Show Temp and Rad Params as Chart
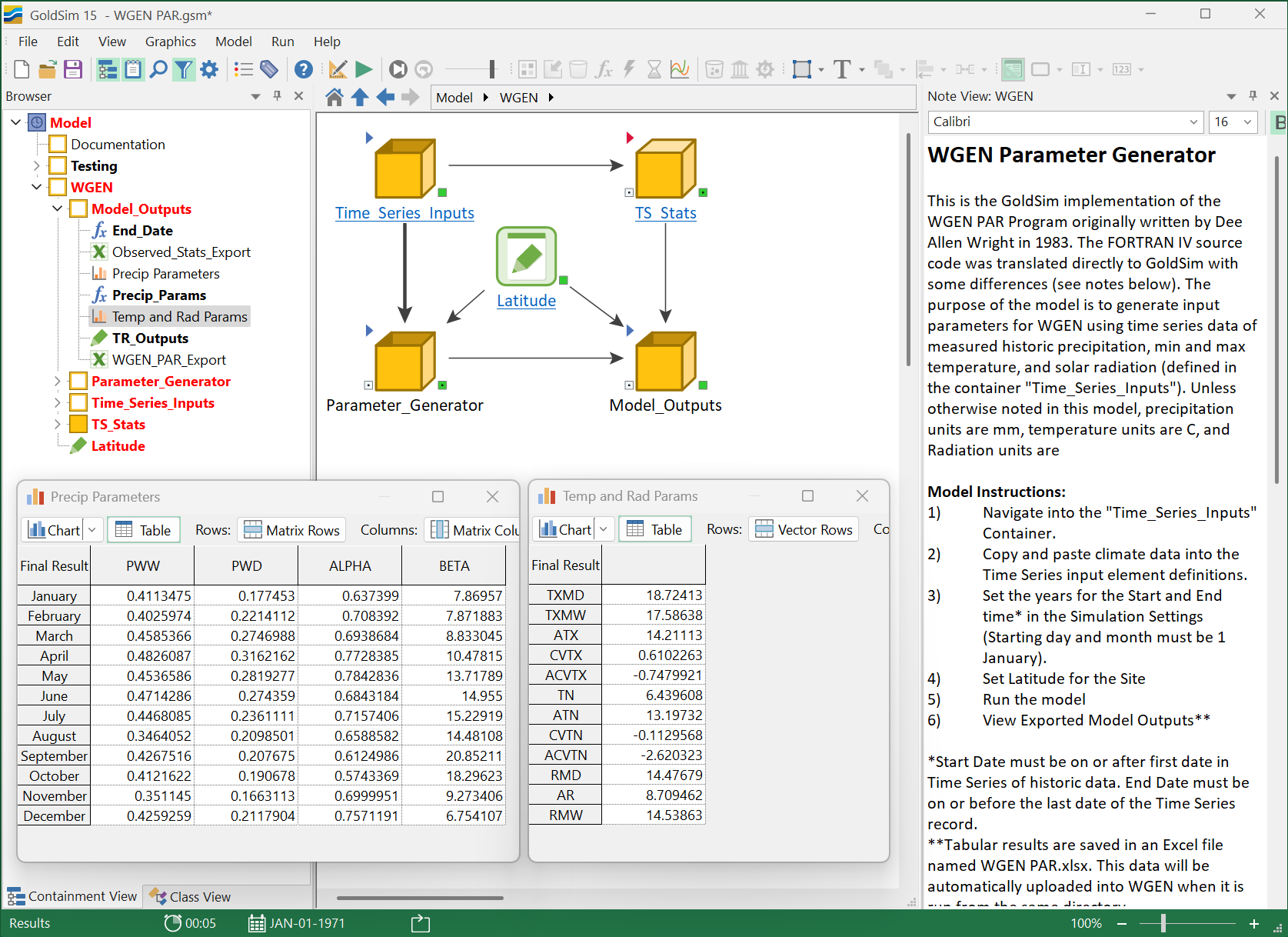Screen dimensions: 1288x937 click(564, 529)
